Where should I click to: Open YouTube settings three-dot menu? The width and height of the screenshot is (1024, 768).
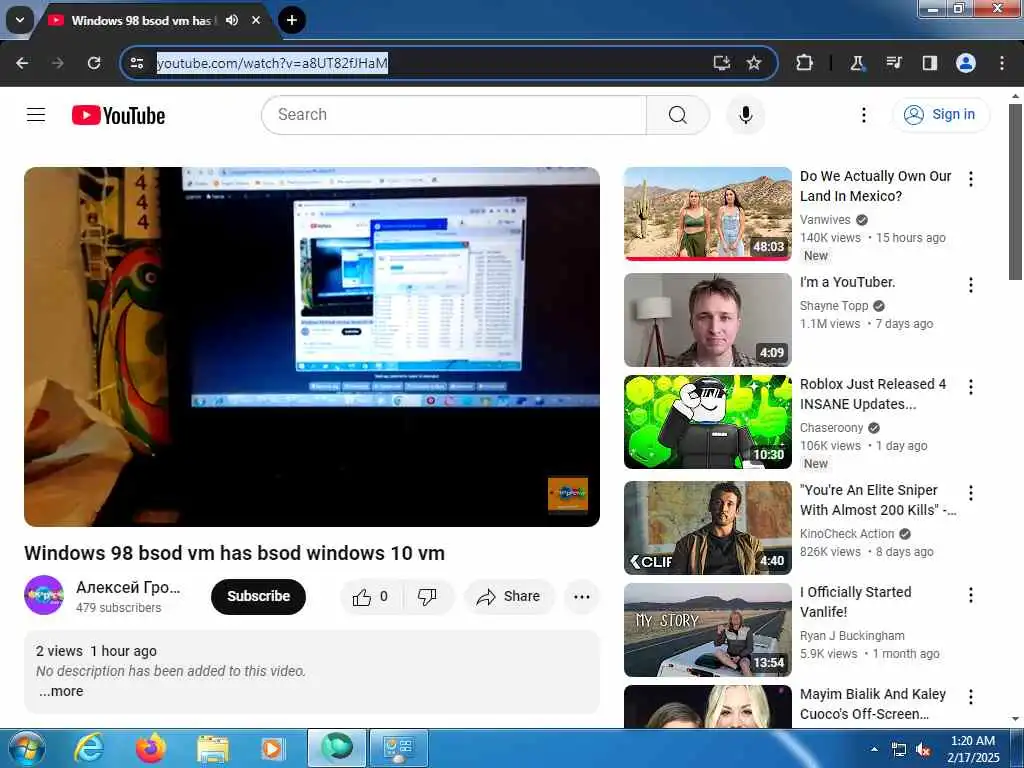pyautogui.click(x=863, y=115)
